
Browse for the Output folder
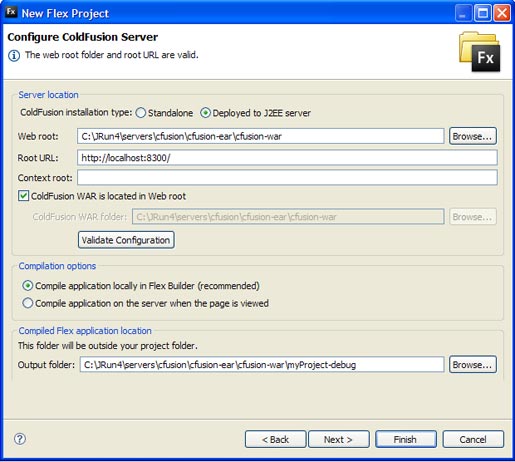point(472,364)
